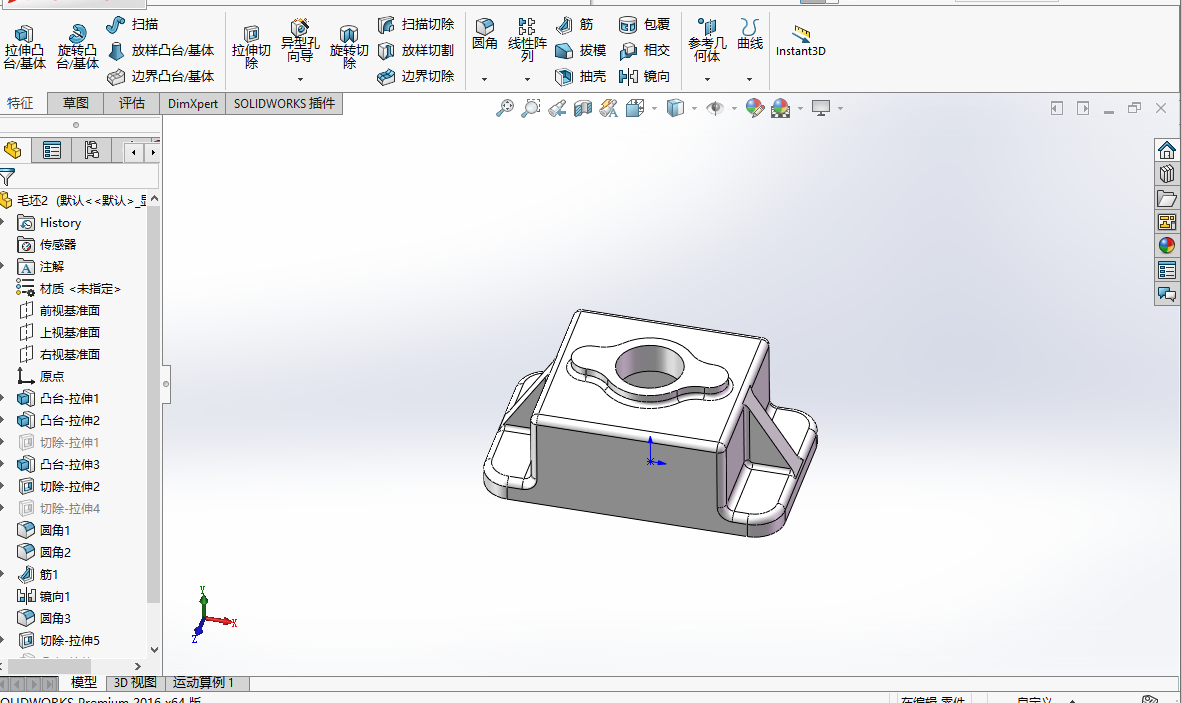The height and width of the screenshot is (703, 1182).
Task: Select the 拉伸凸台/基体 extrude boss tool
Action: tap(24, 47)
